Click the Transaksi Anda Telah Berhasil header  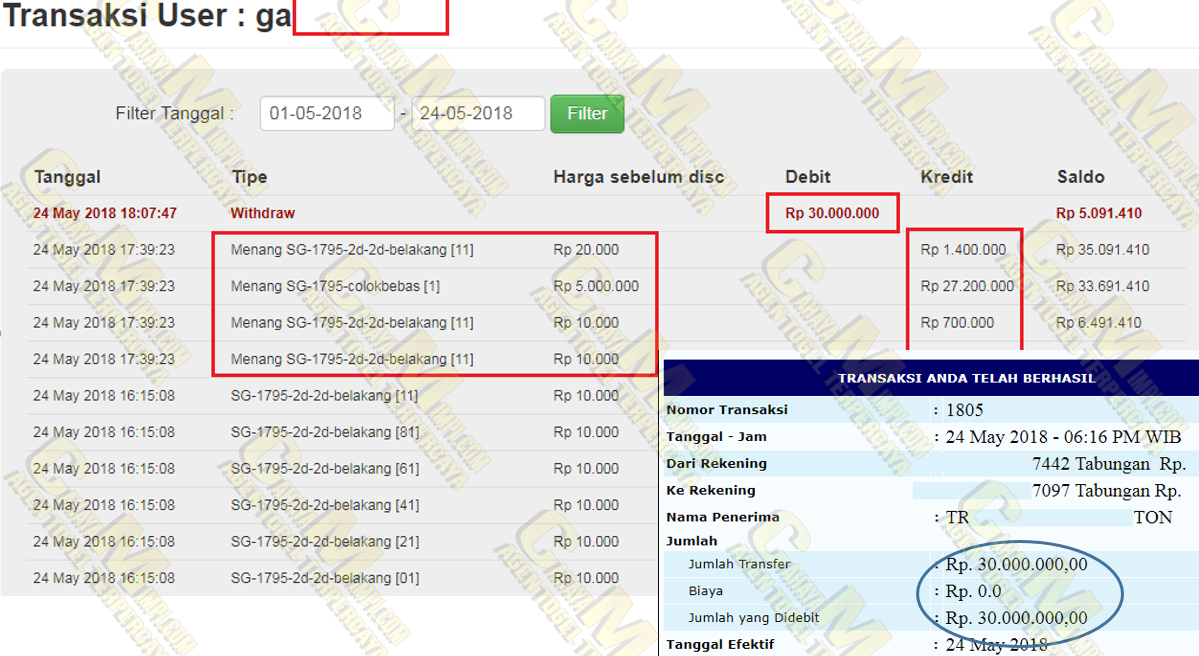[x=965, y=379]
